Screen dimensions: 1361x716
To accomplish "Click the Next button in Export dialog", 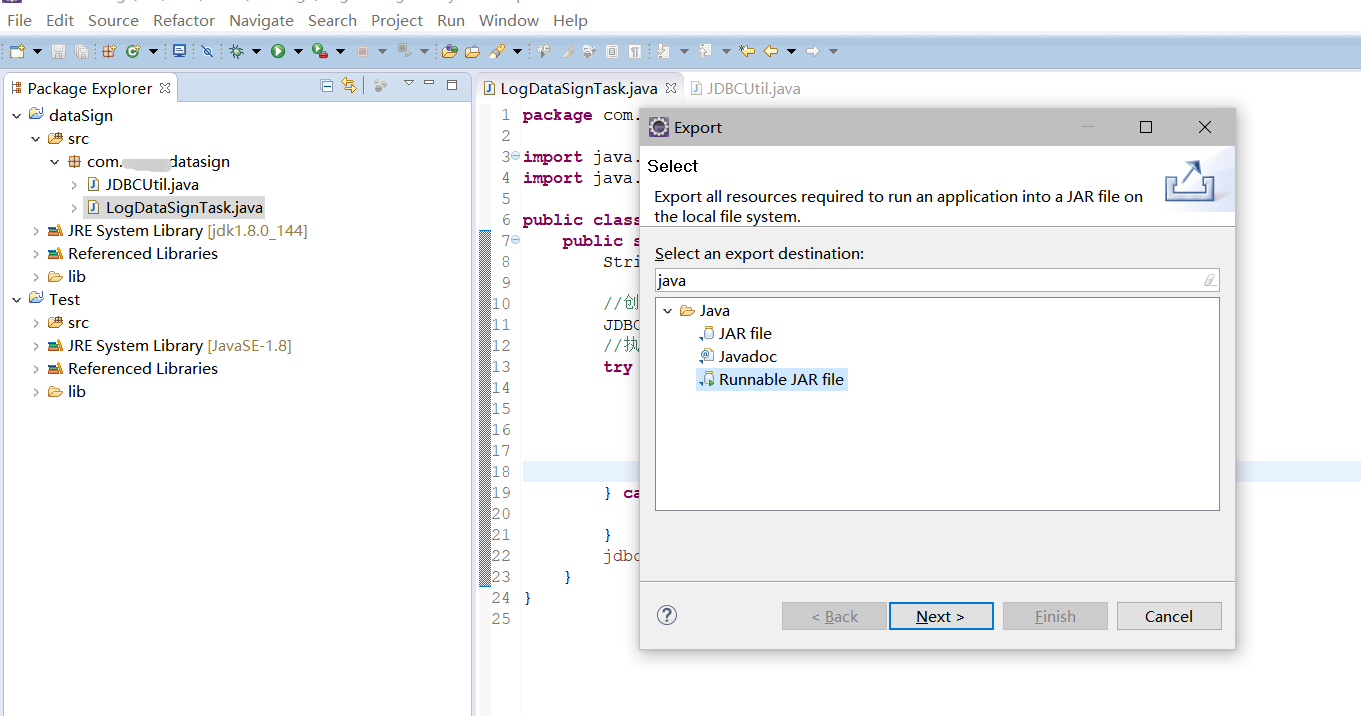I will (x=941, y=616).
